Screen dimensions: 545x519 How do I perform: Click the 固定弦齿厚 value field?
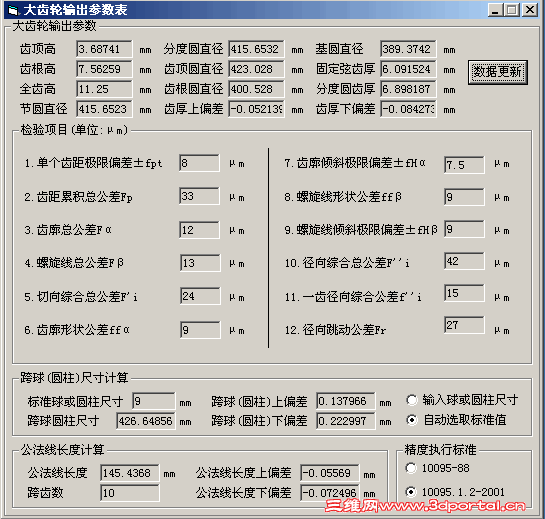pos(408,69)
